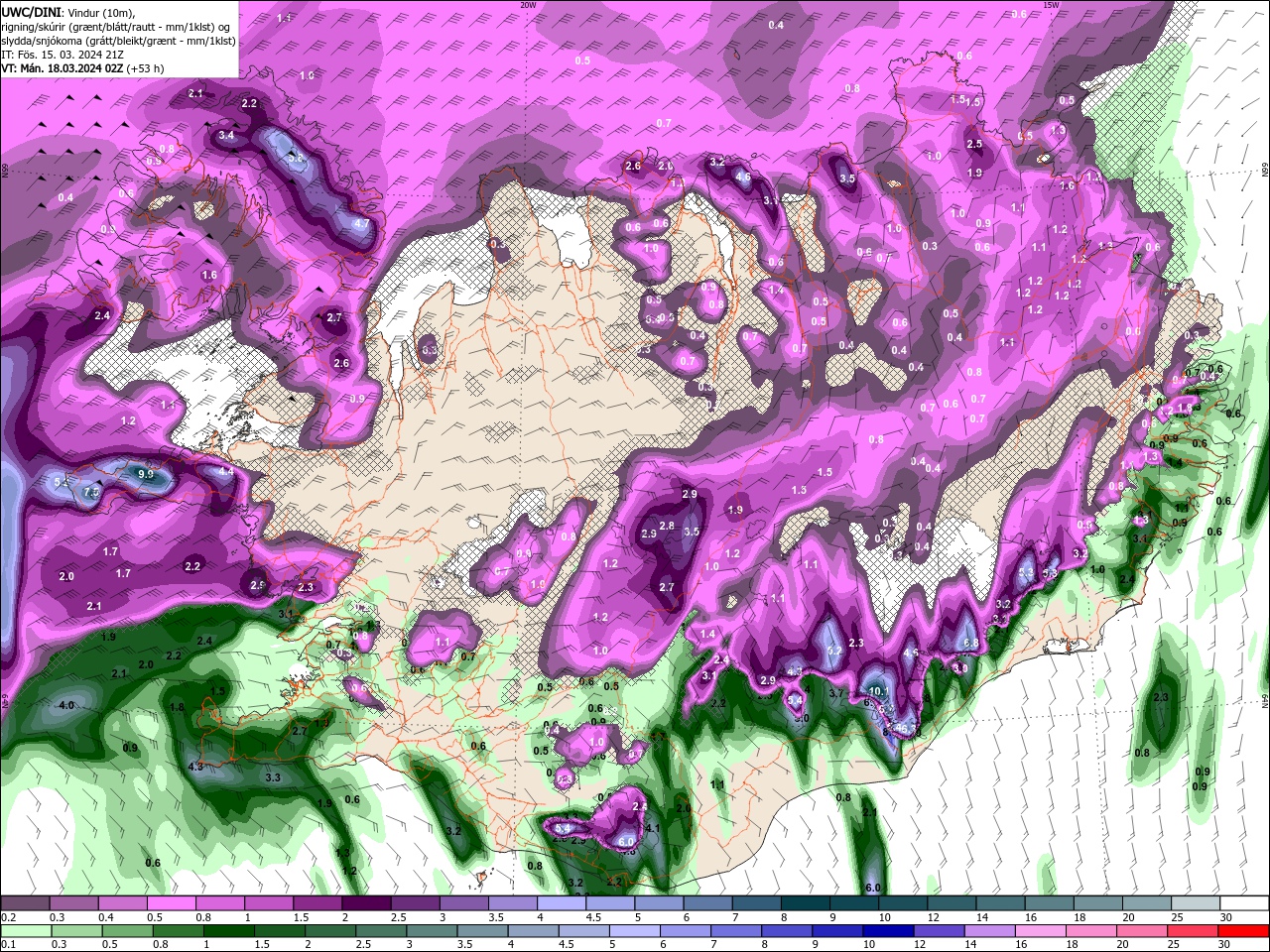Viewport: 1270px width, 952px height.
Task: Click the 6.8 value on the map
Action: 971,644
